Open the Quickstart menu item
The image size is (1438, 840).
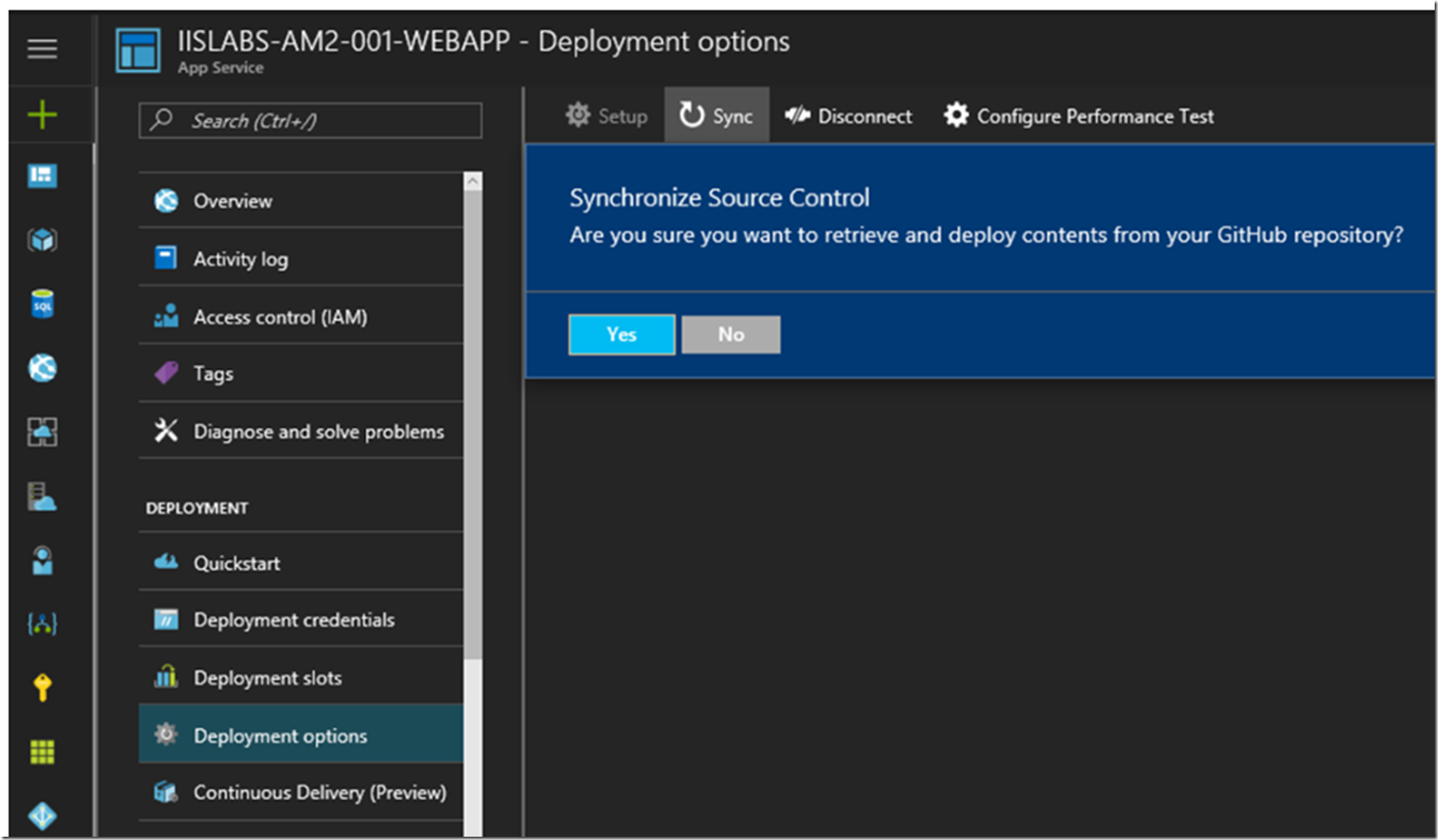(x=301, y=563)
